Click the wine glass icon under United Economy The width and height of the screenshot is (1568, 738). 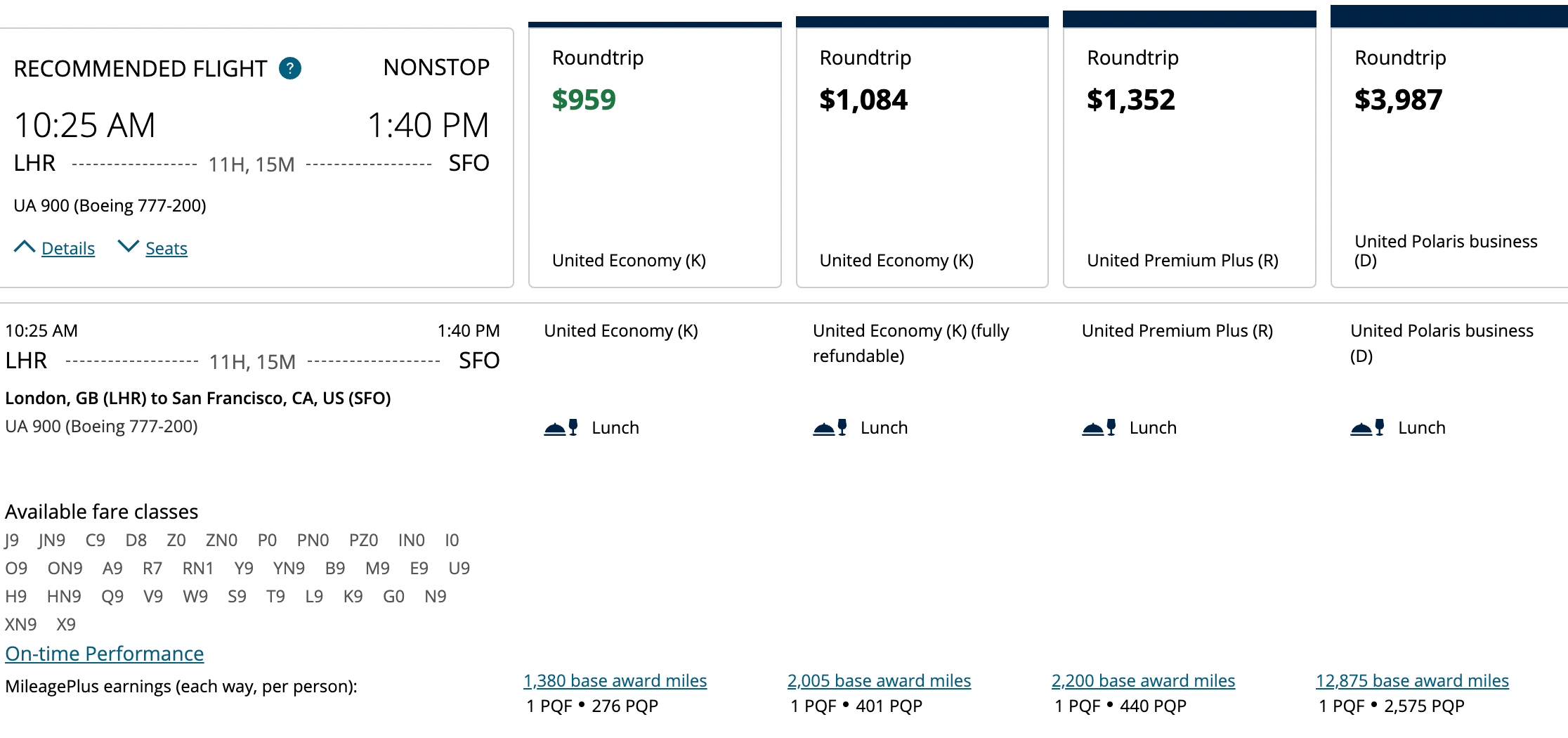point(573,426)
